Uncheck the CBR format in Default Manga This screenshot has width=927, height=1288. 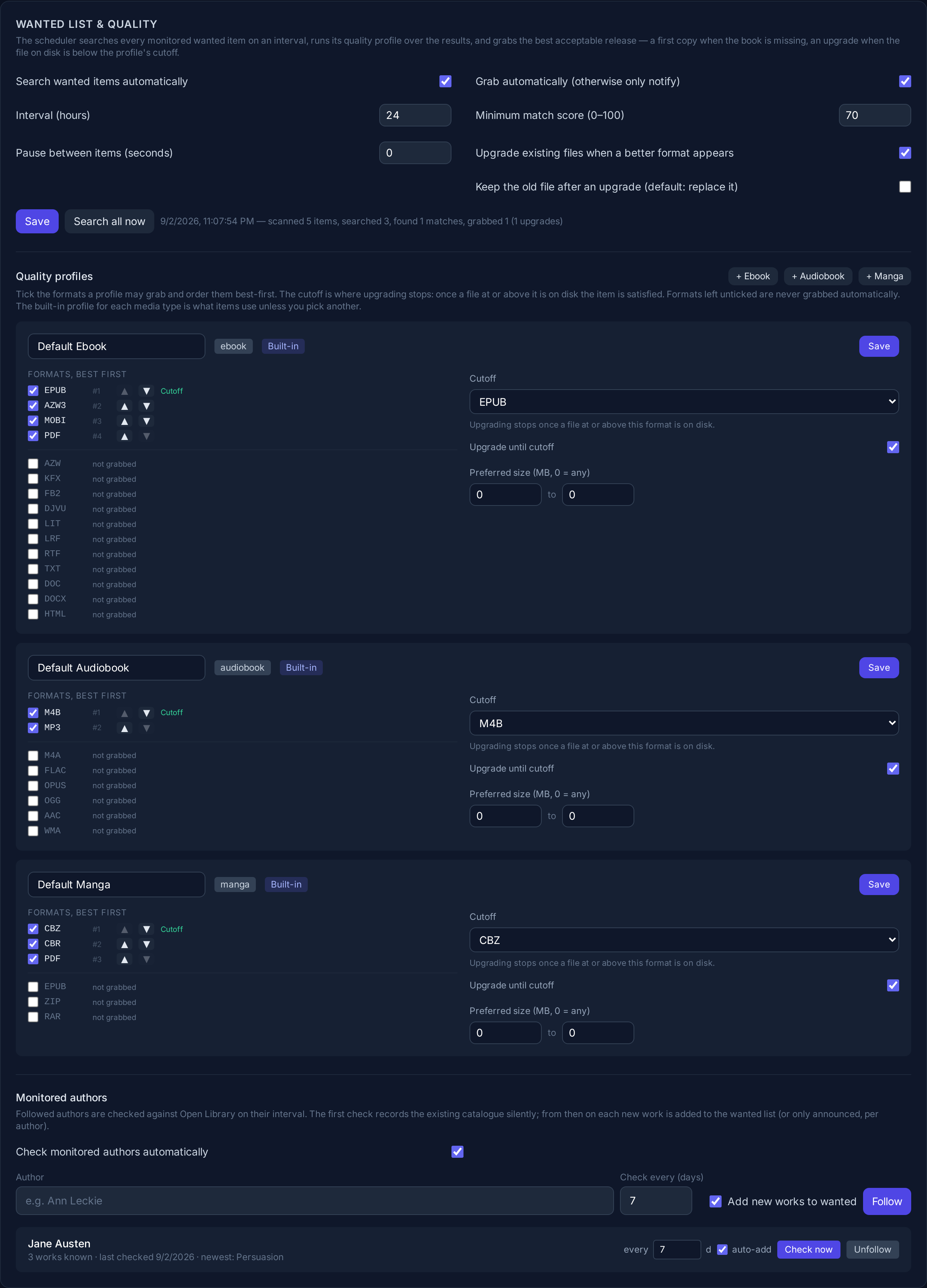33,944
